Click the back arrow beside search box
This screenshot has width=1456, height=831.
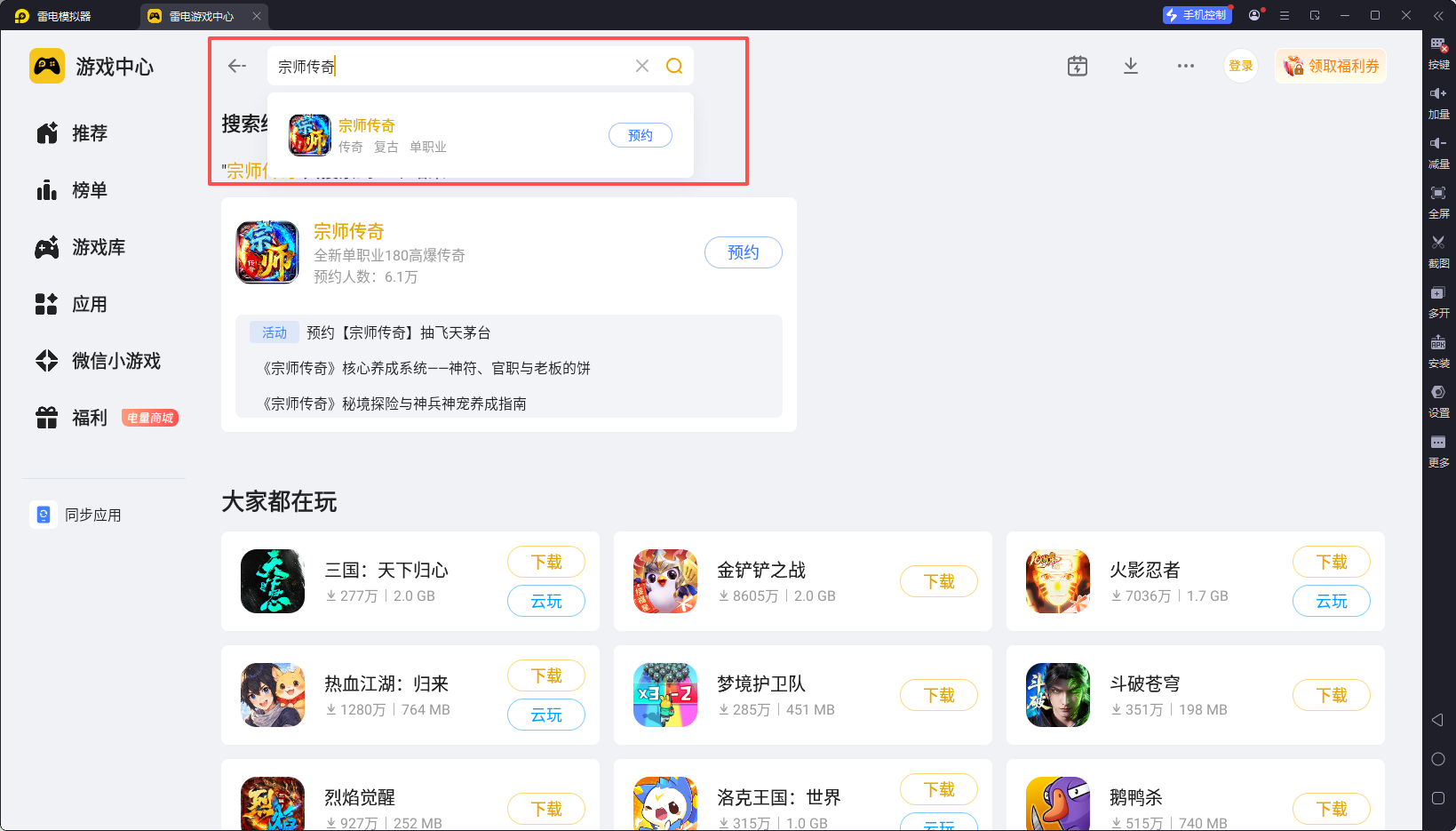(236, 66)
